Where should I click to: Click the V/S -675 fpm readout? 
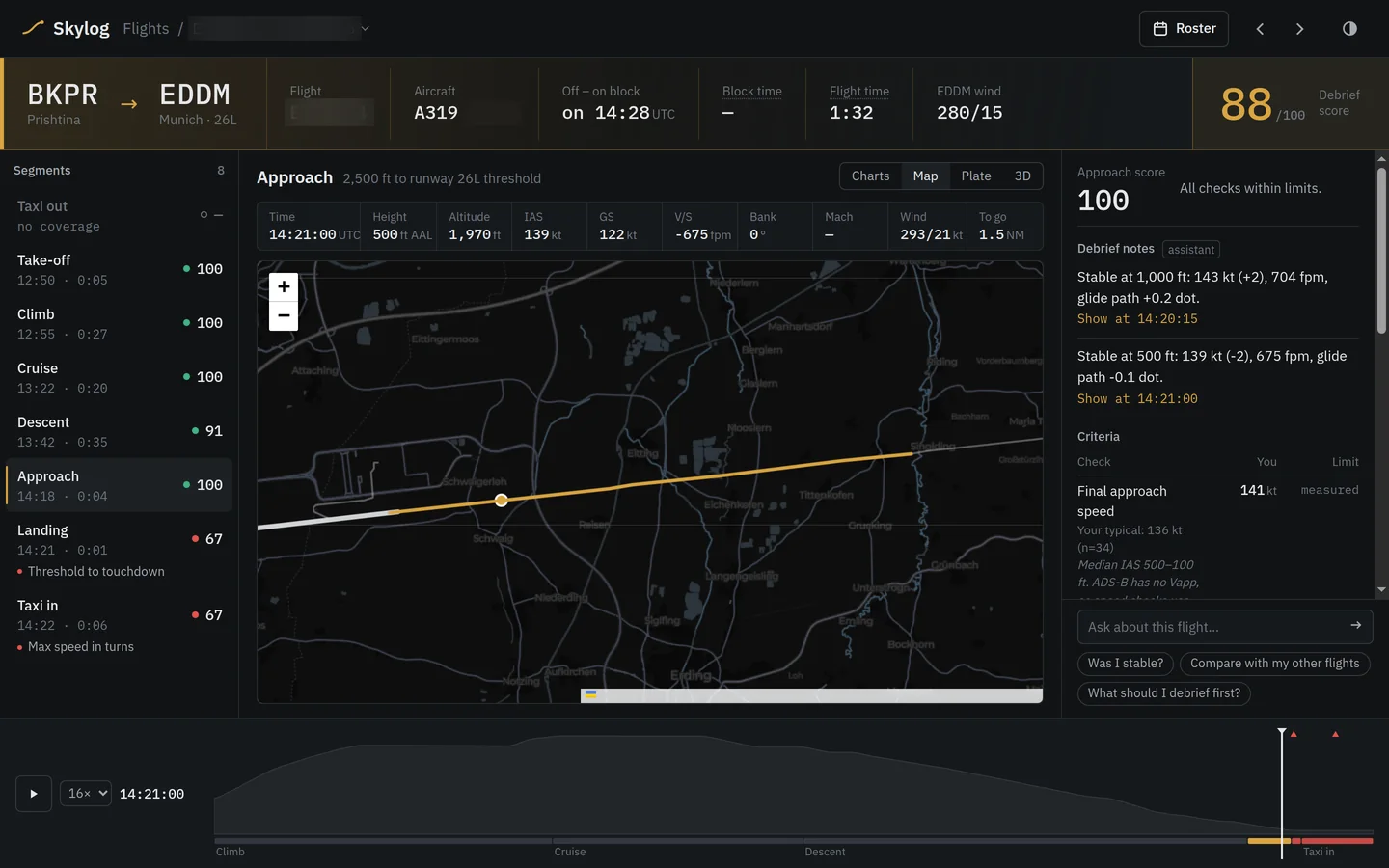(700, 227)
